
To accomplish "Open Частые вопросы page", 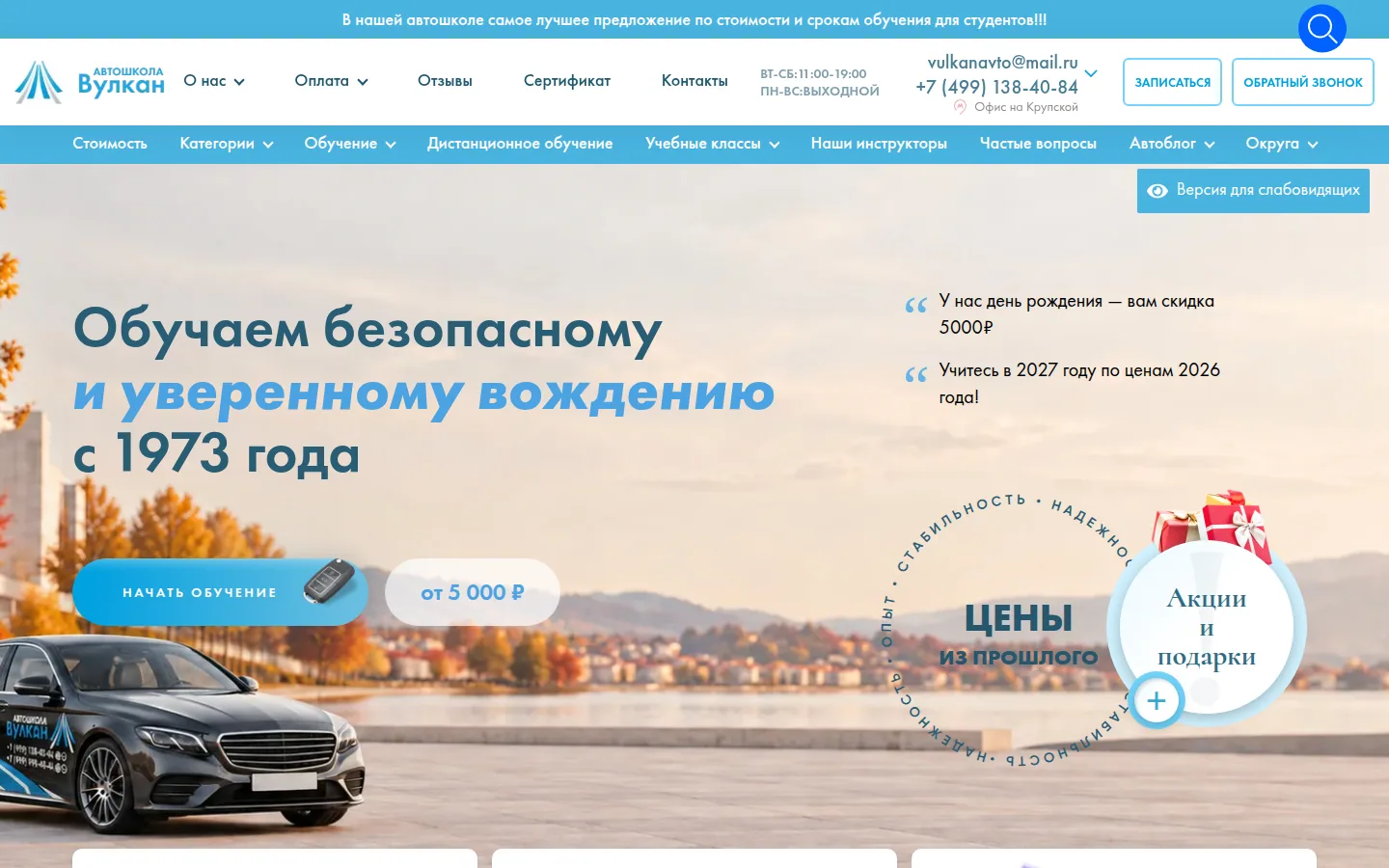I will tap(1038, 144).
